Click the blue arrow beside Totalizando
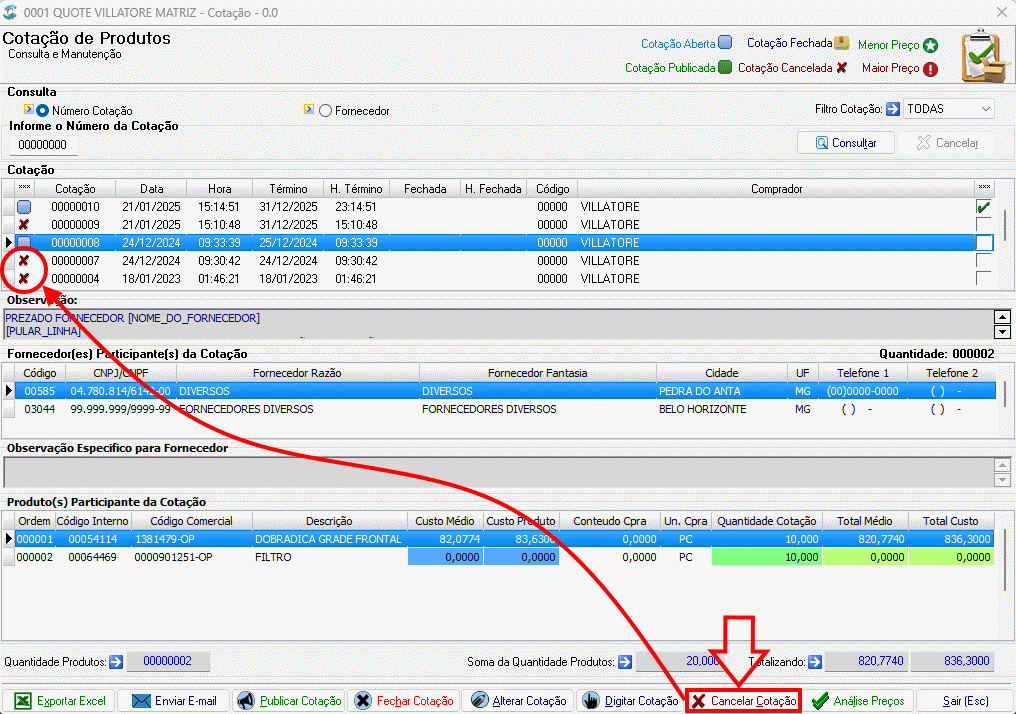The width and height of the screenshot is (1016, 714). (815, 662)
